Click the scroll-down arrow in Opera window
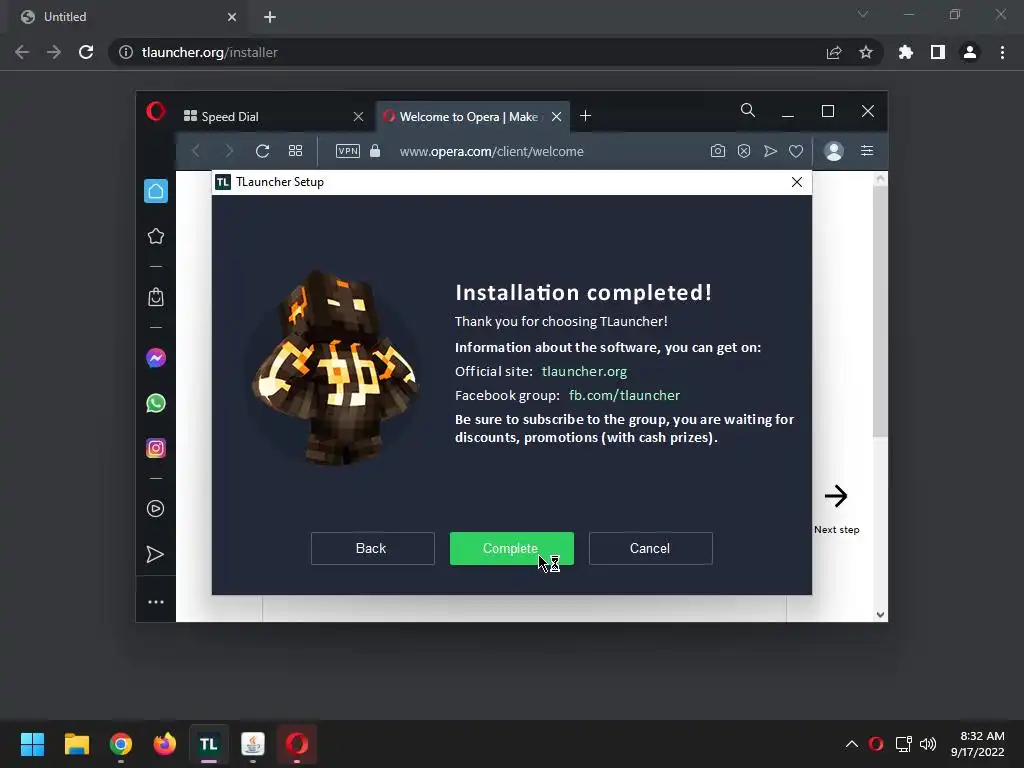Viewport: 1024px width, 768px height. (x=880, y=615)
